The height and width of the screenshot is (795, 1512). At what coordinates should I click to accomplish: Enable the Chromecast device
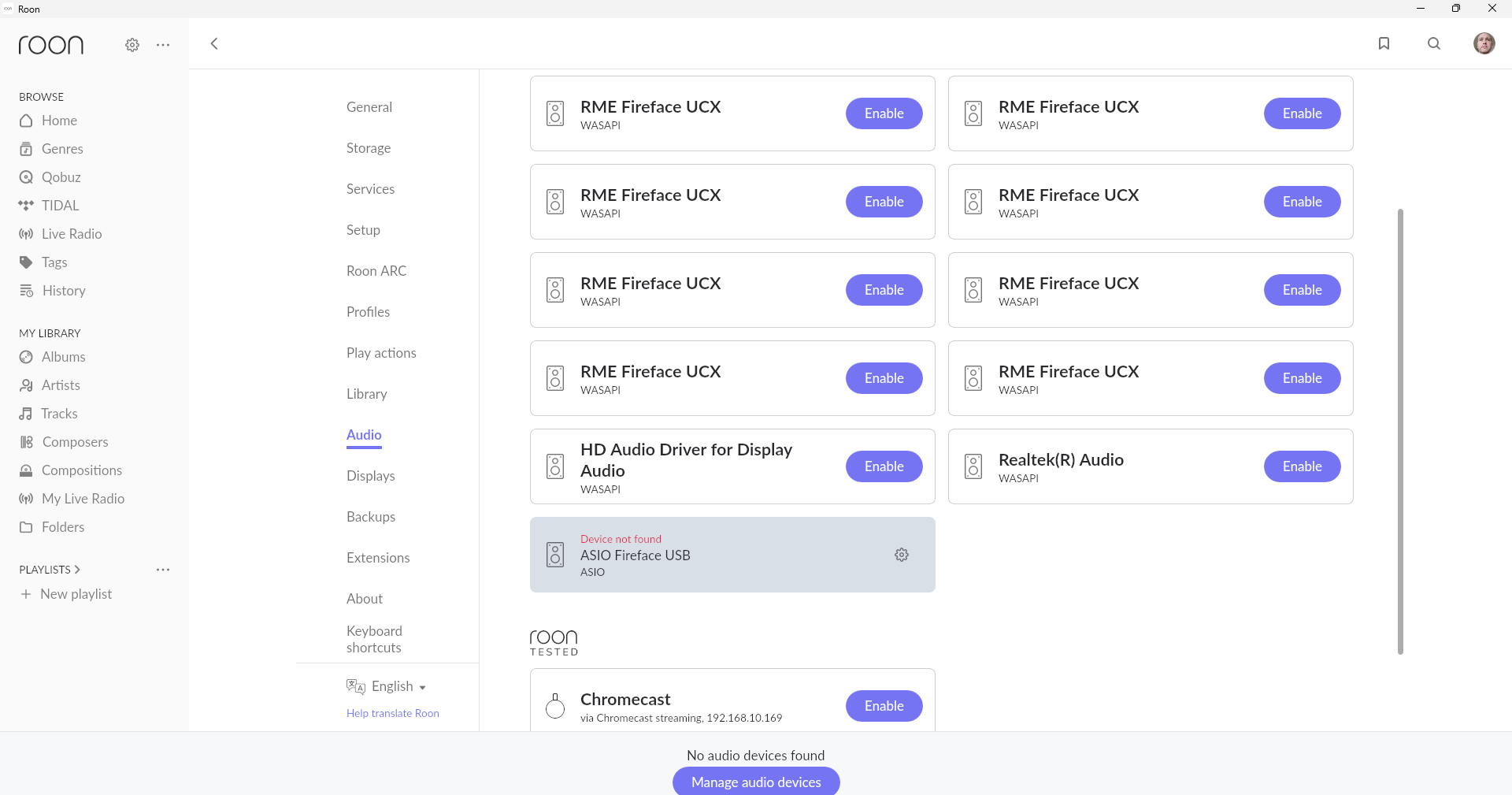[x=884, y=706]
